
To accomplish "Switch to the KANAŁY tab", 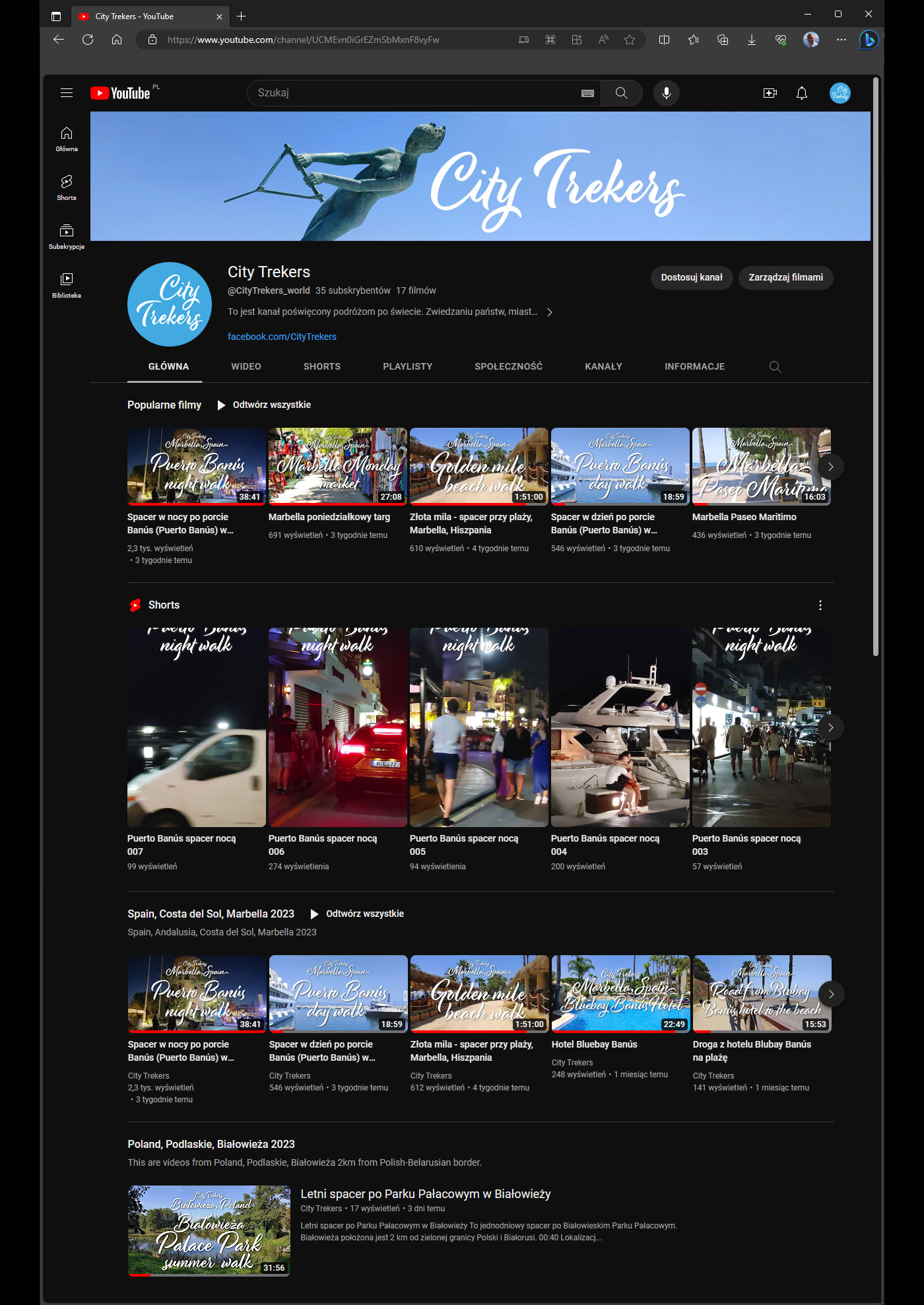I will click(x=603, y=366).
